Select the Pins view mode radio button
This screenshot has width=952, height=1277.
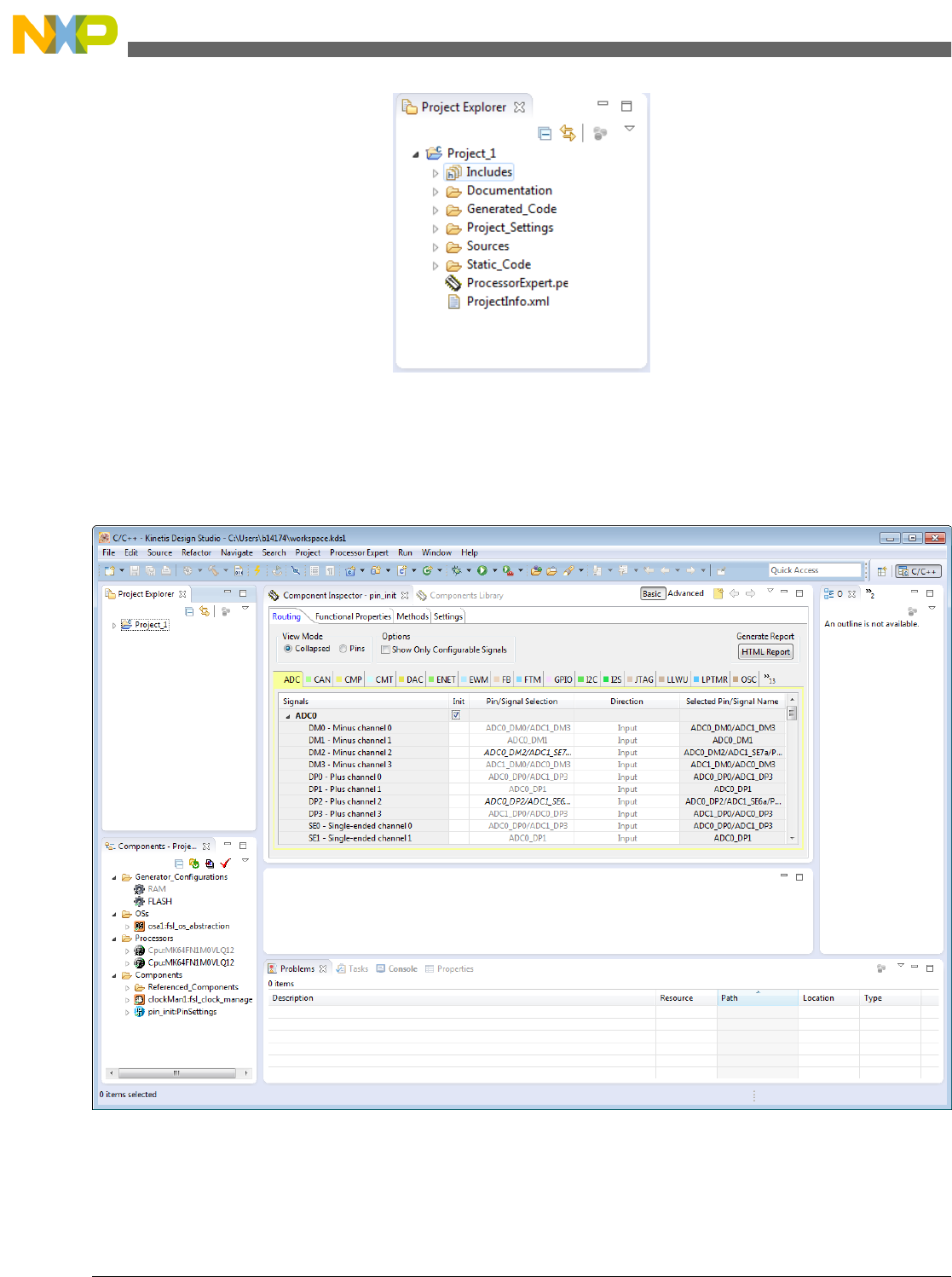click(x=343, y=649)
